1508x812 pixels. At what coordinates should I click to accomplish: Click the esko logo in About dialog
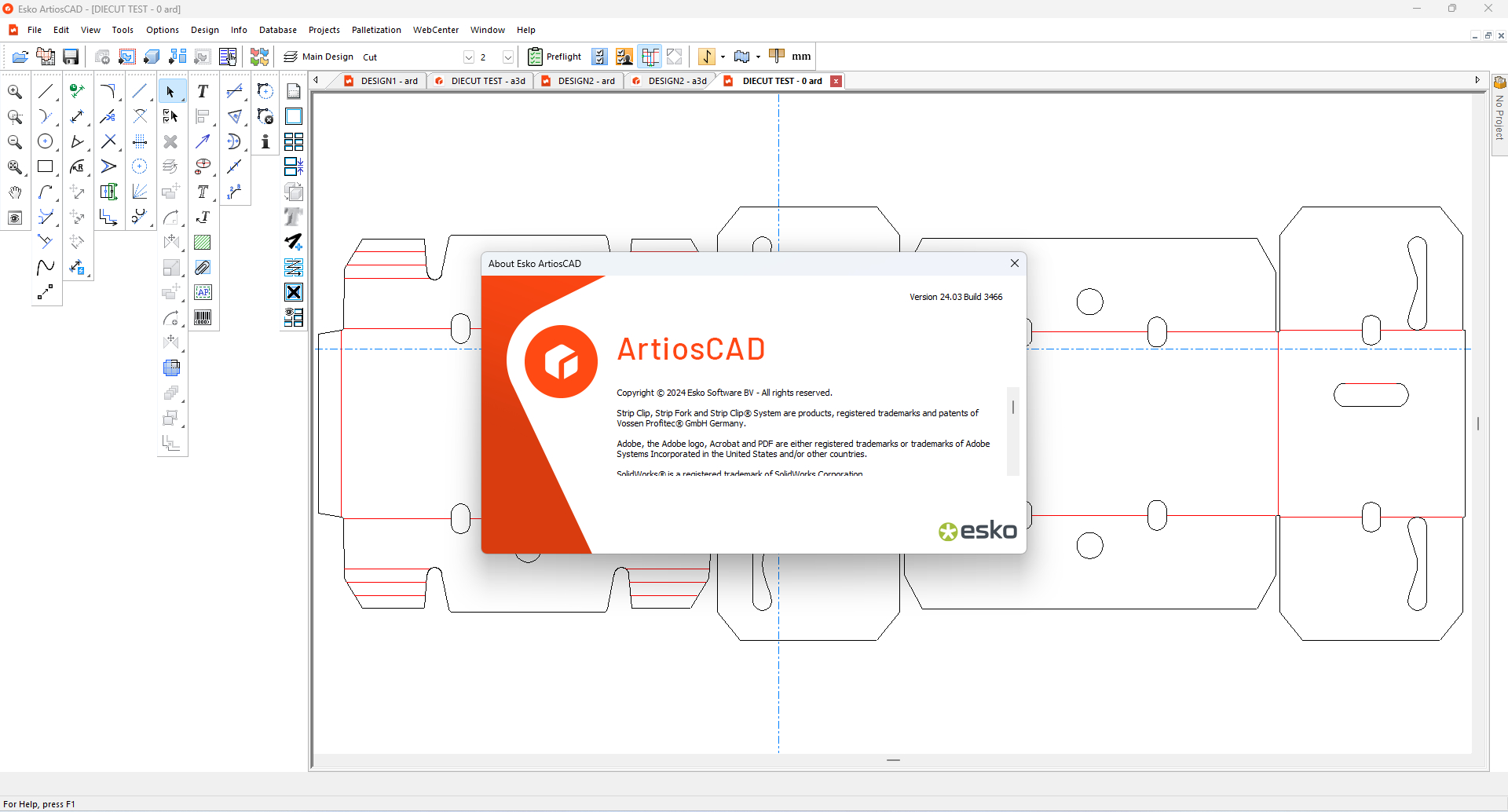[978, 531]
